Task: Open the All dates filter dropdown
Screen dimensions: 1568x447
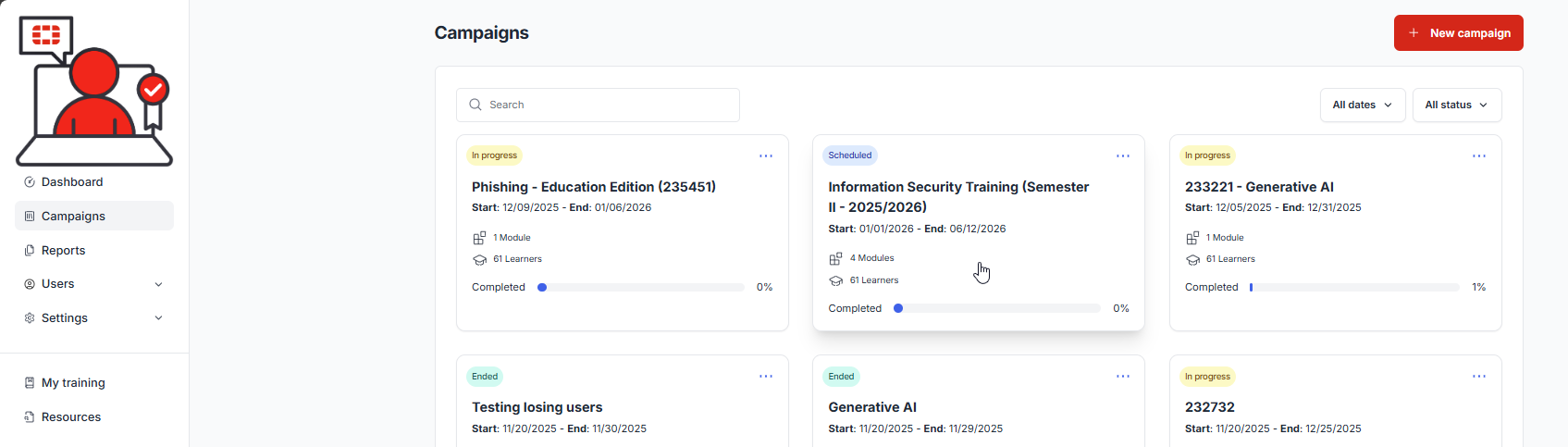Action: tap(1363, 105)
